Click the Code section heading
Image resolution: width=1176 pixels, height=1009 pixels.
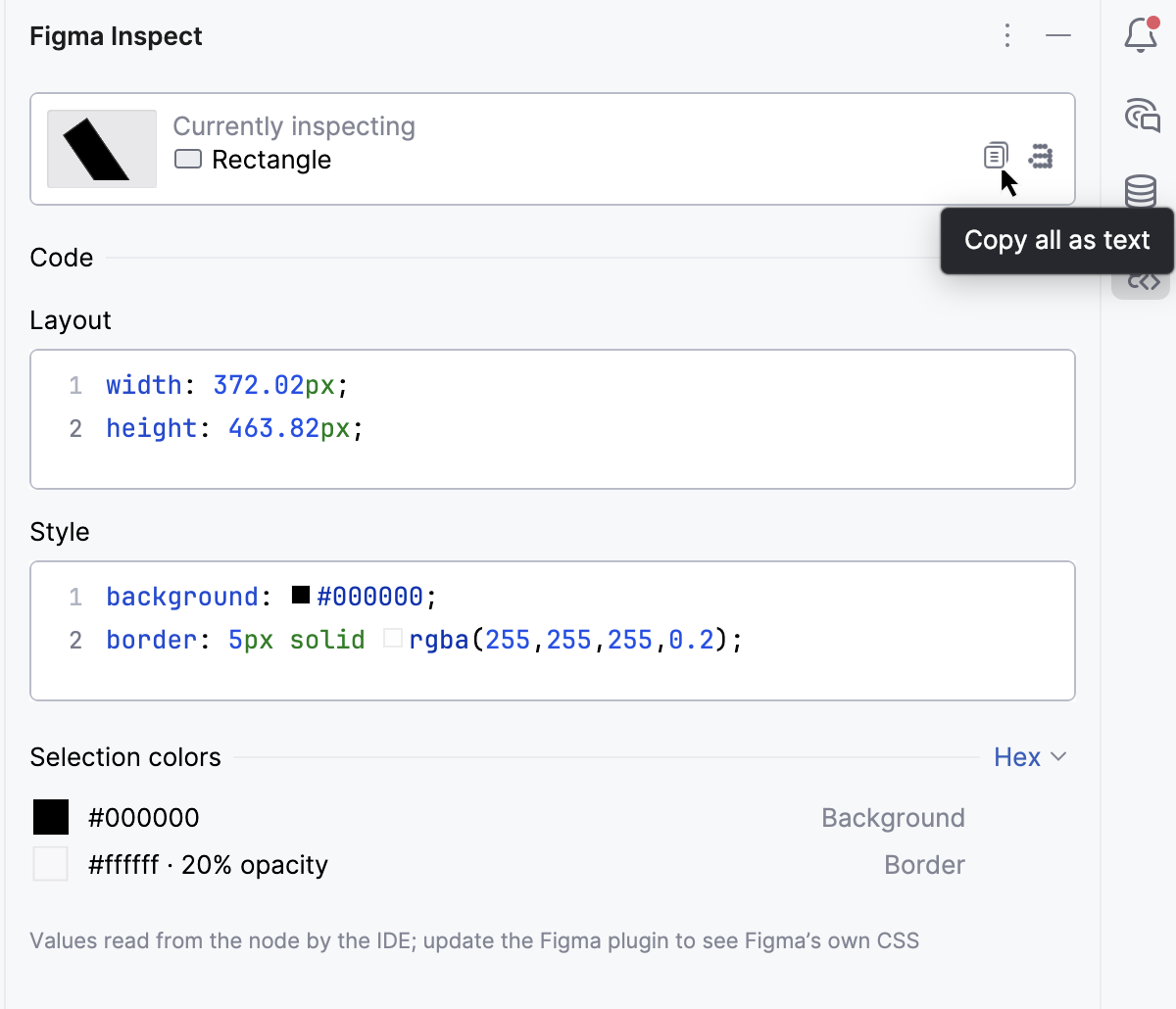[x=62, y=258]
